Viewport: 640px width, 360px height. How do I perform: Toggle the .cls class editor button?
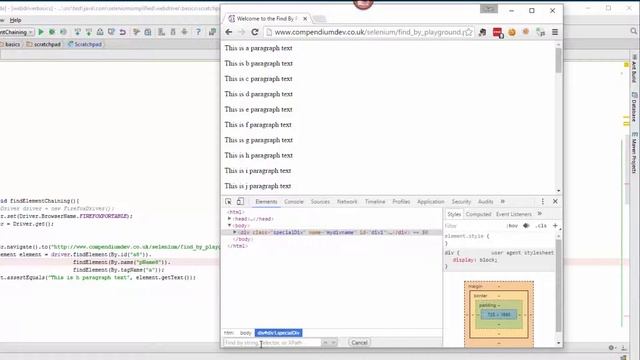(541, 226)
